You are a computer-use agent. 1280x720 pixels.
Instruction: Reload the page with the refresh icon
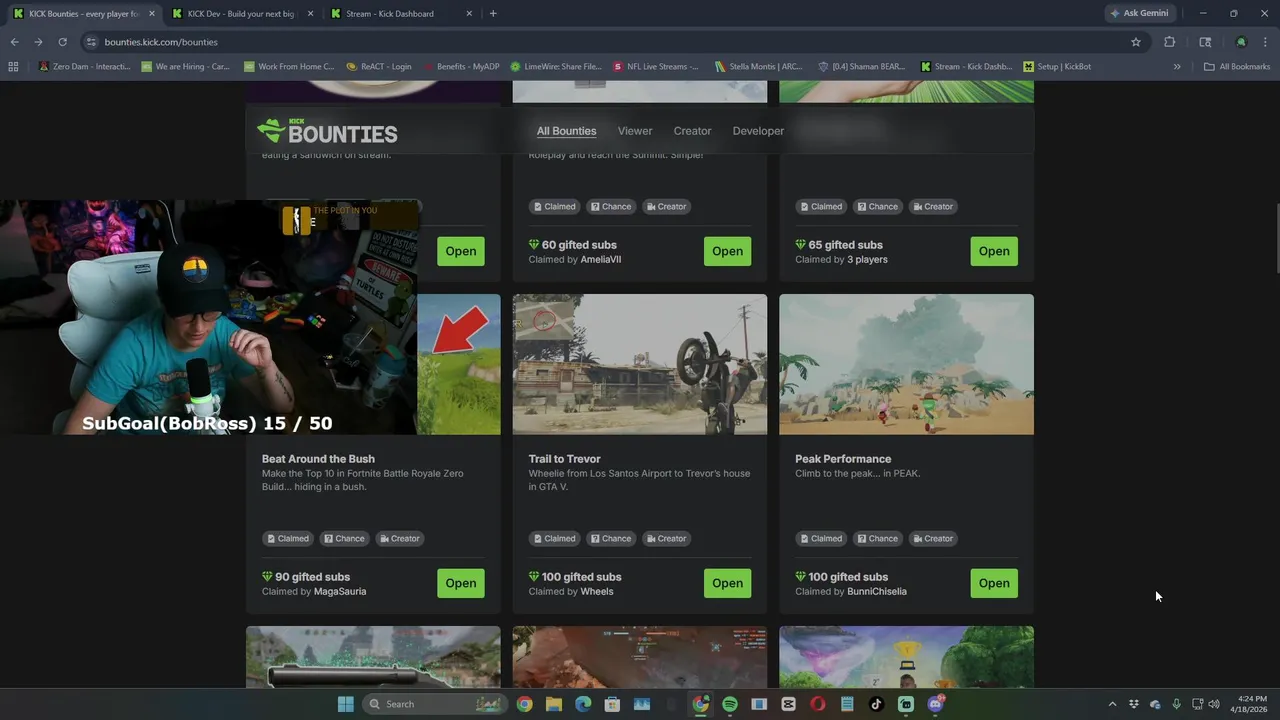click(x=62, y=42)
